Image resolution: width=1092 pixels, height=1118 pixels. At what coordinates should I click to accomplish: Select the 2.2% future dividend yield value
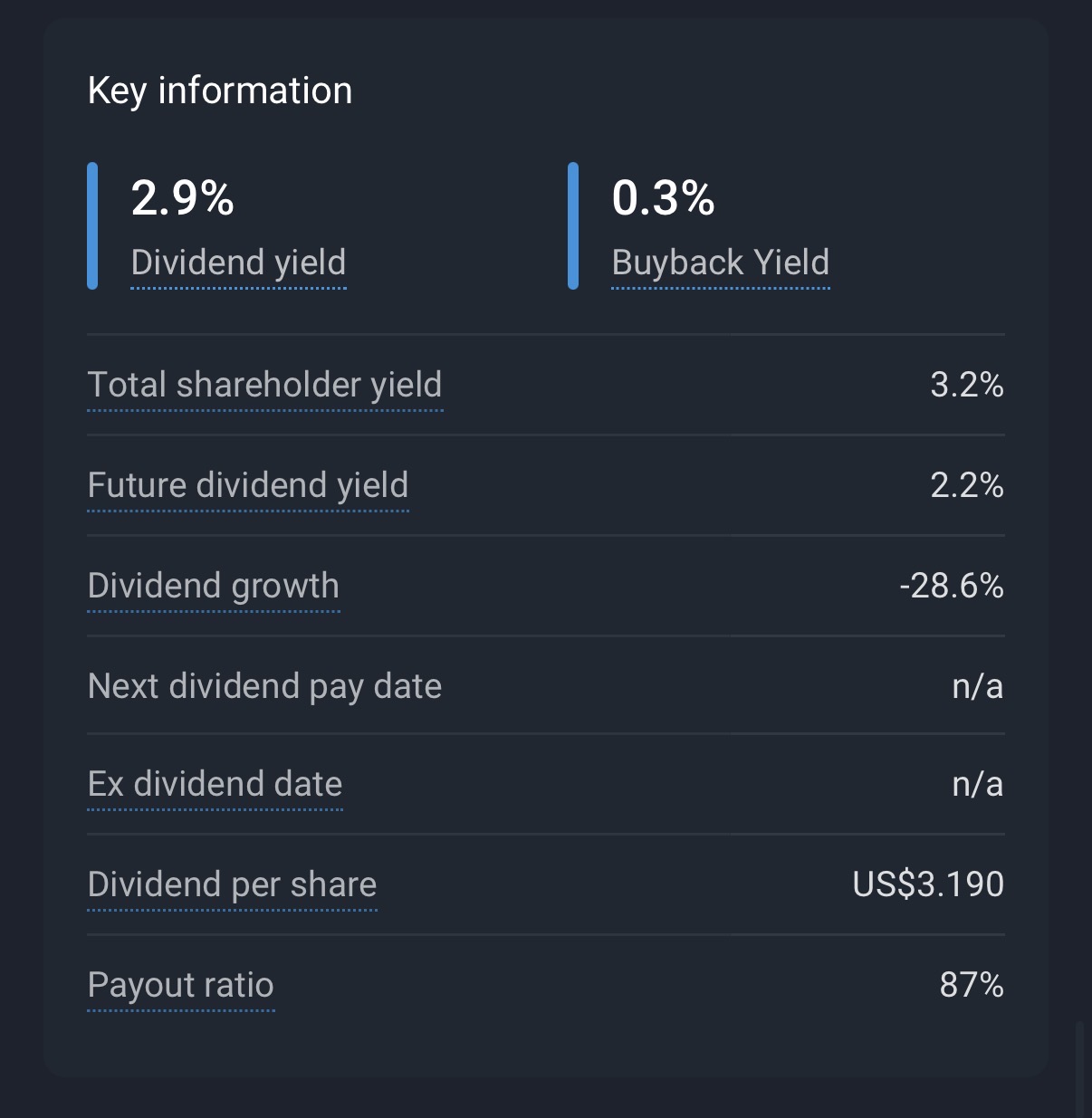[x=966, y=486]
